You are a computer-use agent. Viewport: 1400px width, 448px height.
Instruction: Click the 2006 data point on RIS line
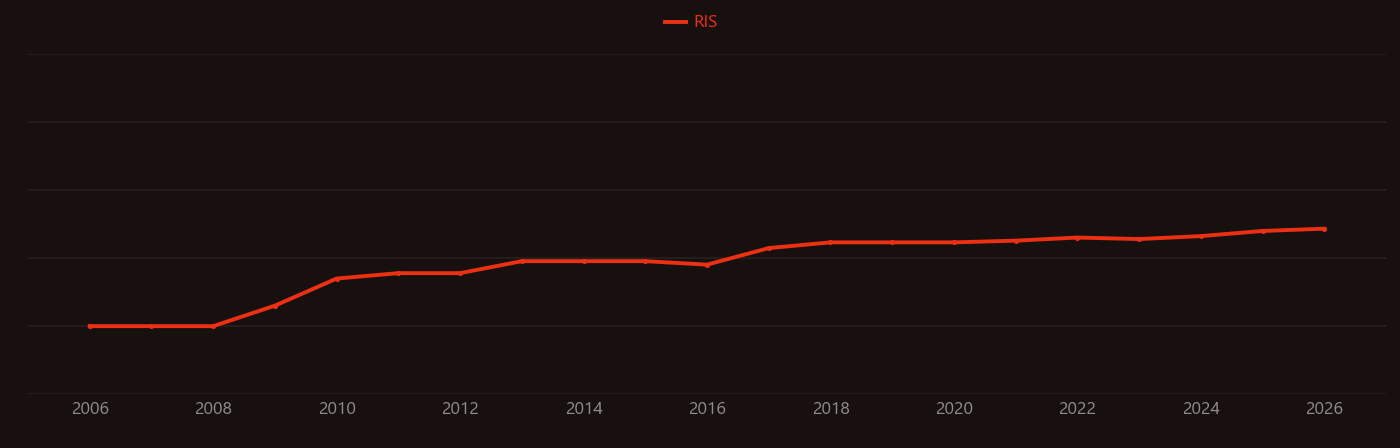click(90, 326)
